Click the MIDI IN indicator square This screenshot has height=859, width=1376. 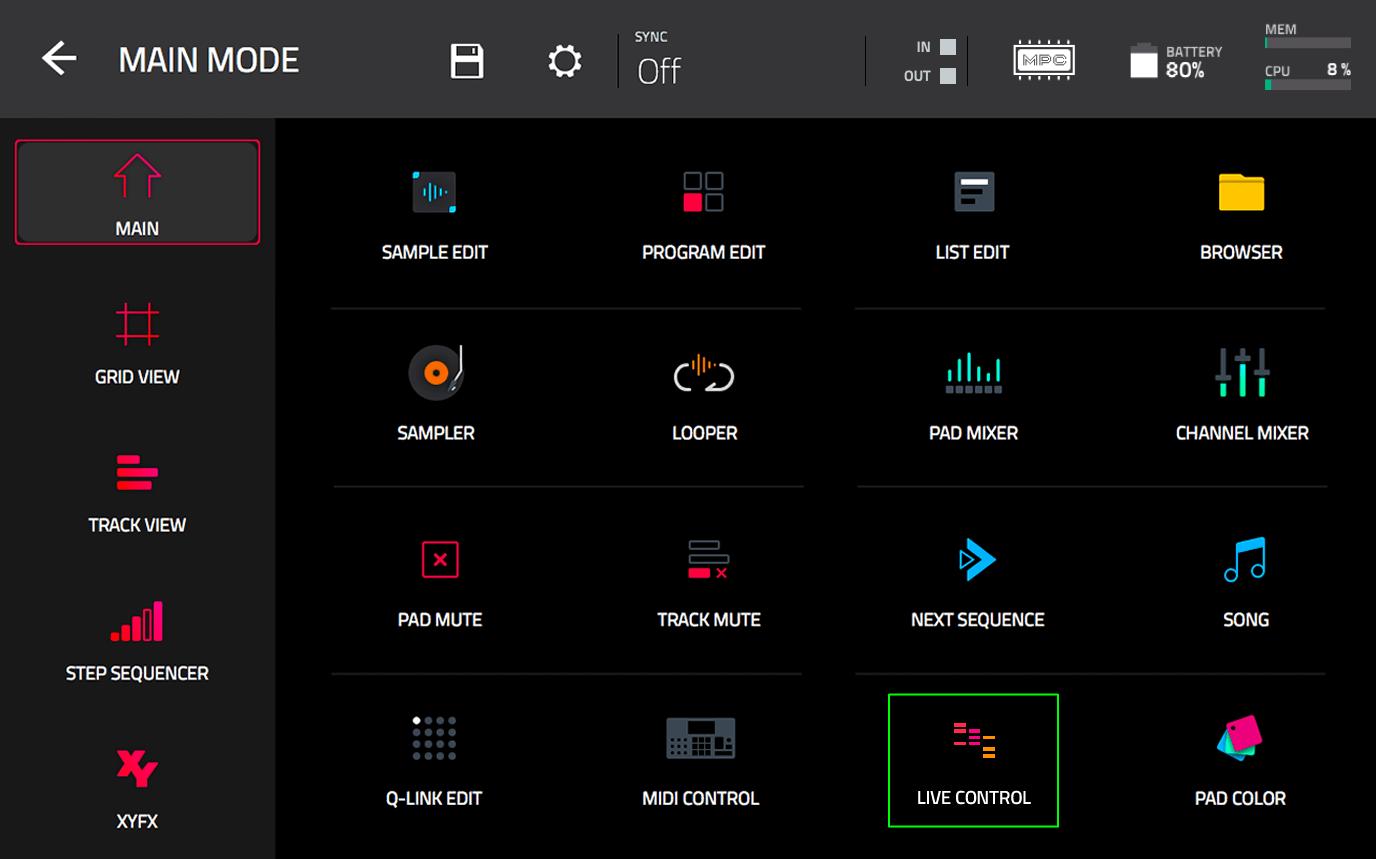click(x=948, y=47)
